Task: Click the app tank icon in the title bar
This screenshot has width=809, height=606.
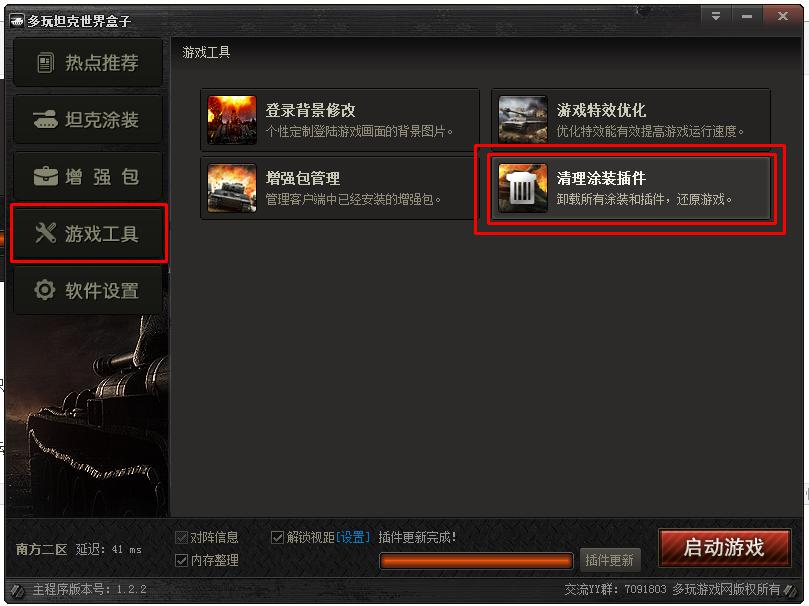Action: (x=17, y=21)
